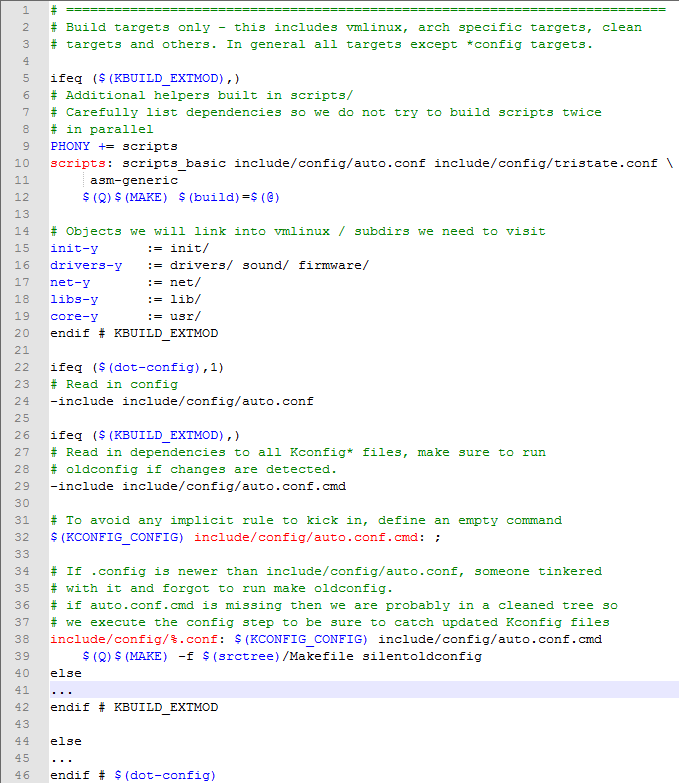This screenshot has height=783, width=679.
Task: Click 'oldconfig' in the line 28 comment
Action: click(102, 469)
